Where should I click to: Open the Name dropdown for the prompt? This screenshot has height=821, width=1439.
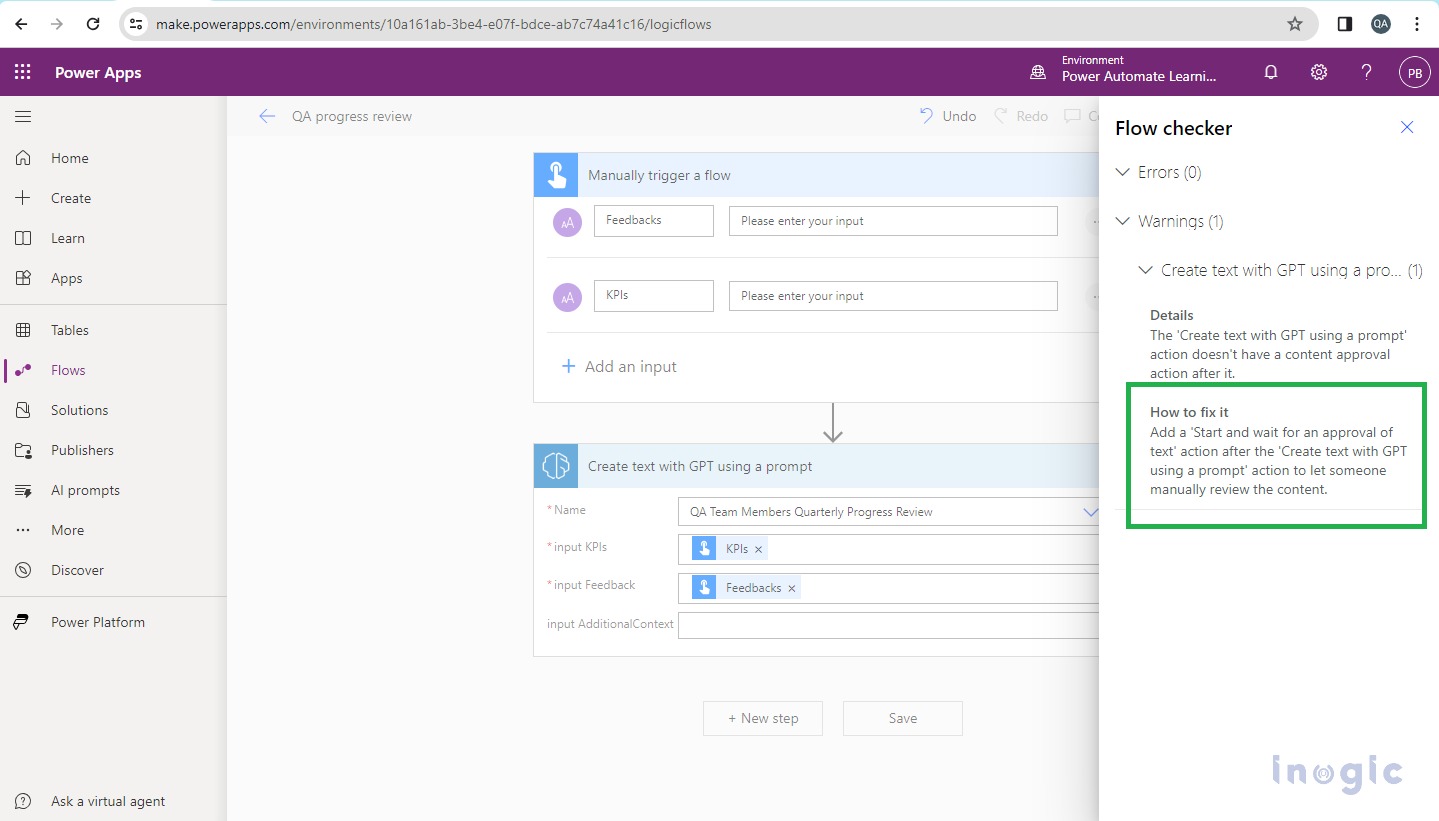[x=1090, y=512]
